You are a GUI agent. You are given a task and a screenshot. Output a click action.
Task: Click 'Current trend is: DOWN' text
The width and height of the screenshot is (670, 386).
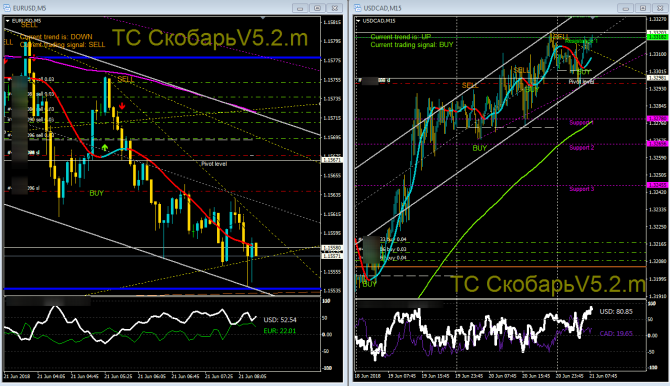56,37
